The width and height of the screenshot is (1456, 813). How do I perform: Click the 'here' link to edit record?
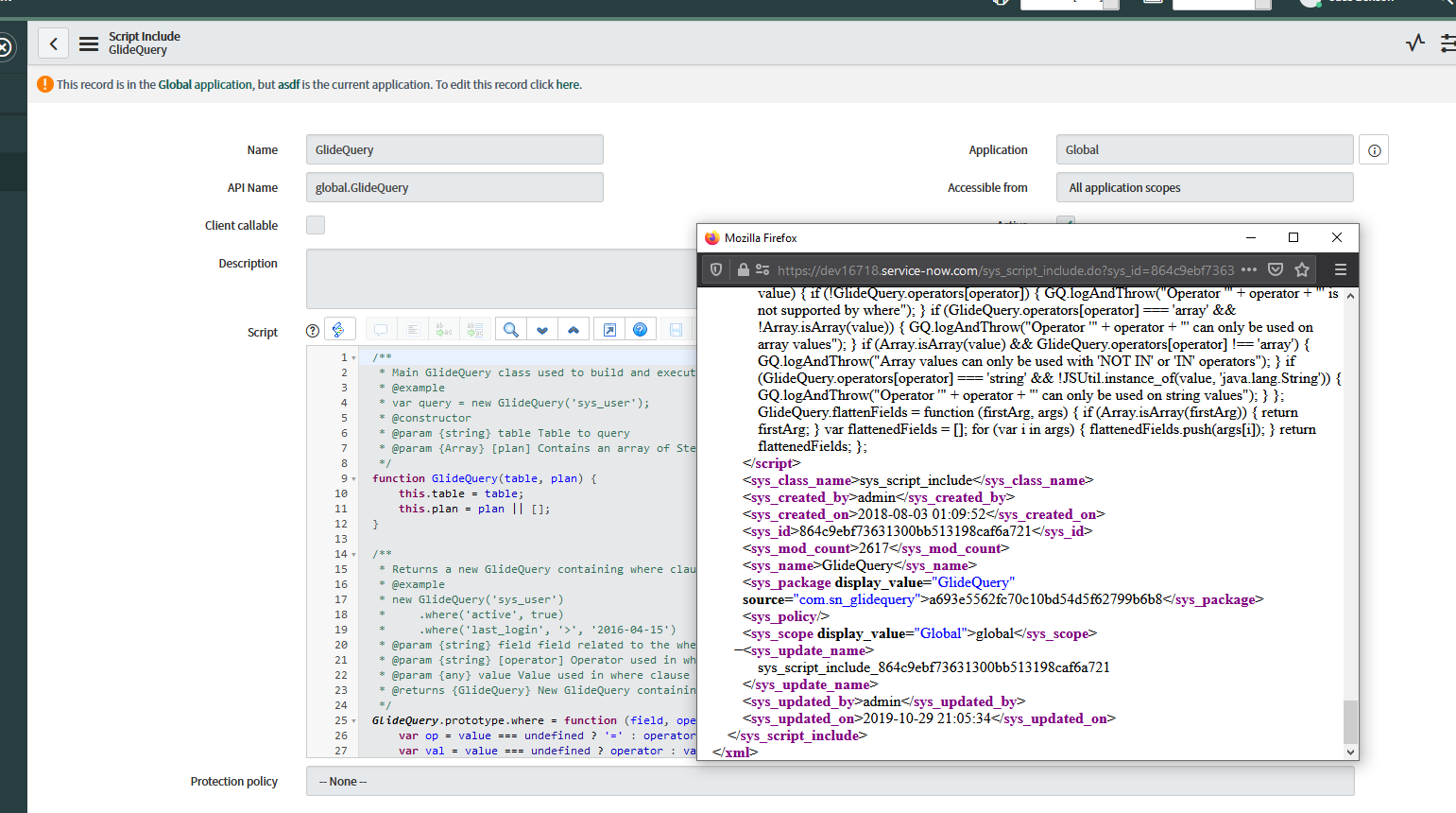[x=567, y=85]
